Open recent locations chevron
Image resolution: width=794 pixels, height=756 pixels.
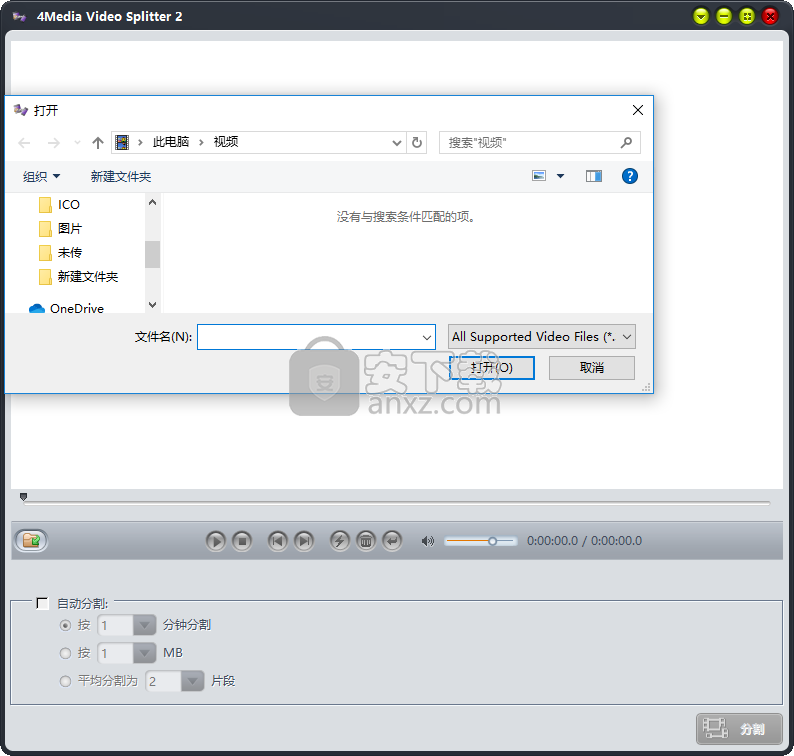77,143
